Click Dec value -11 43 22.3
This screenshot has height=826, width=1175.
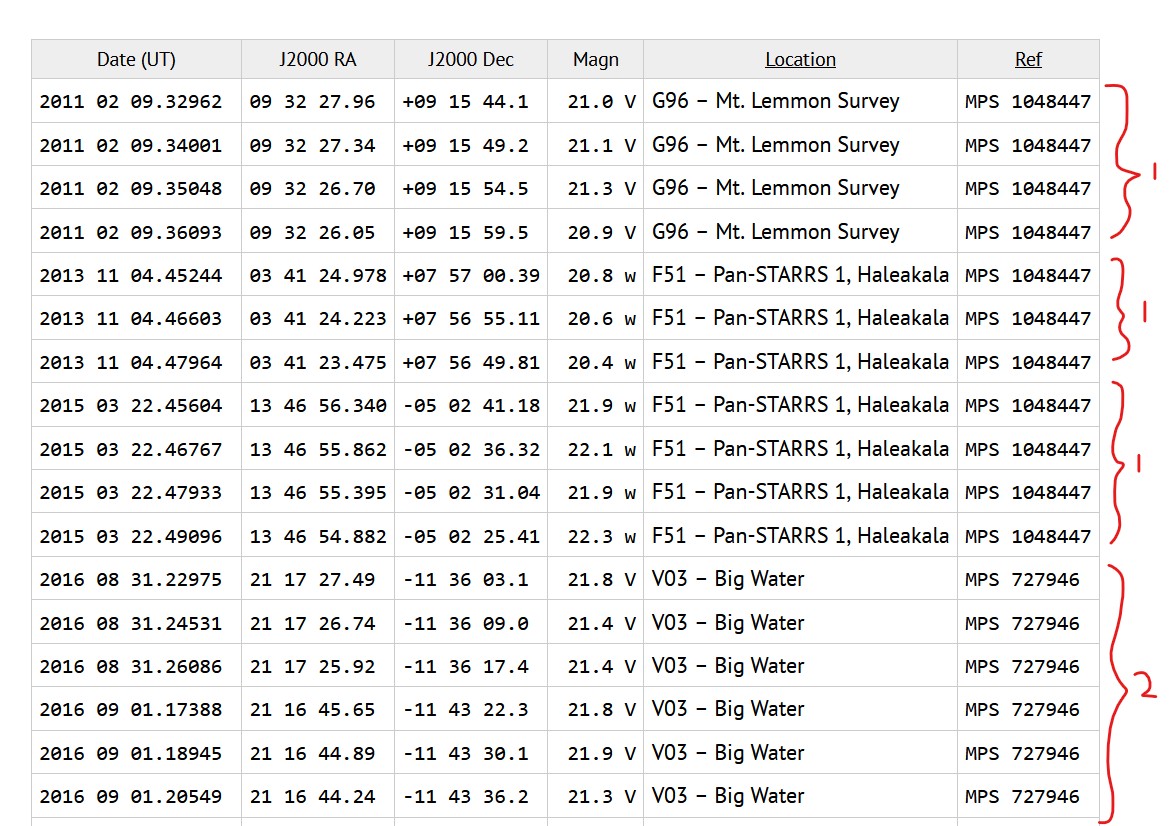(x=465, y=710)
